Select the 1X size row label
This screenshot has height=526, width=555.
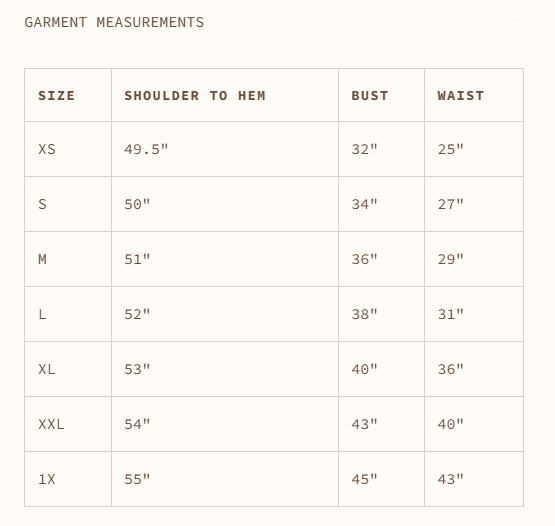point(47,479)
